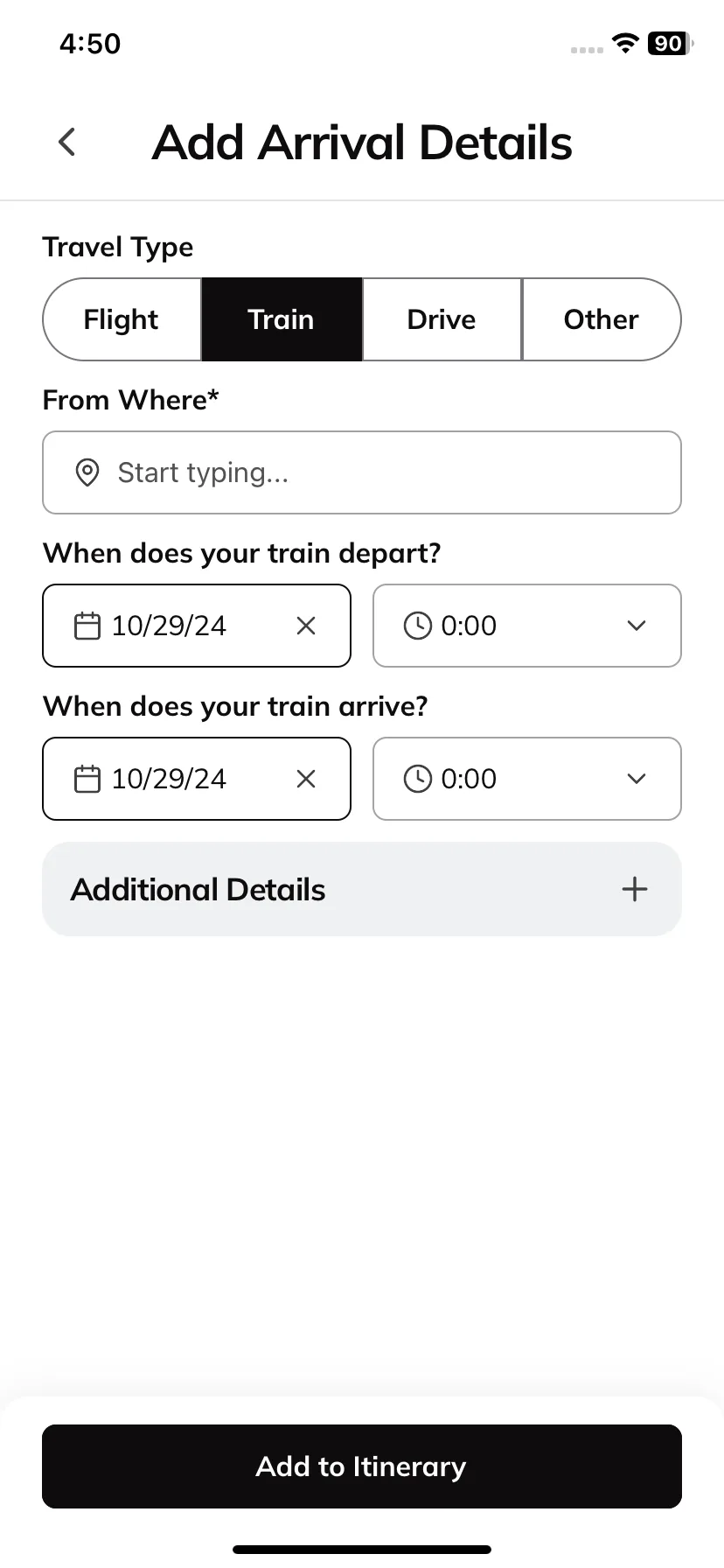The height and width of the screenshot is (1568, 724).
Task: Select Flight as the travel type
Action: coord(122,319)
